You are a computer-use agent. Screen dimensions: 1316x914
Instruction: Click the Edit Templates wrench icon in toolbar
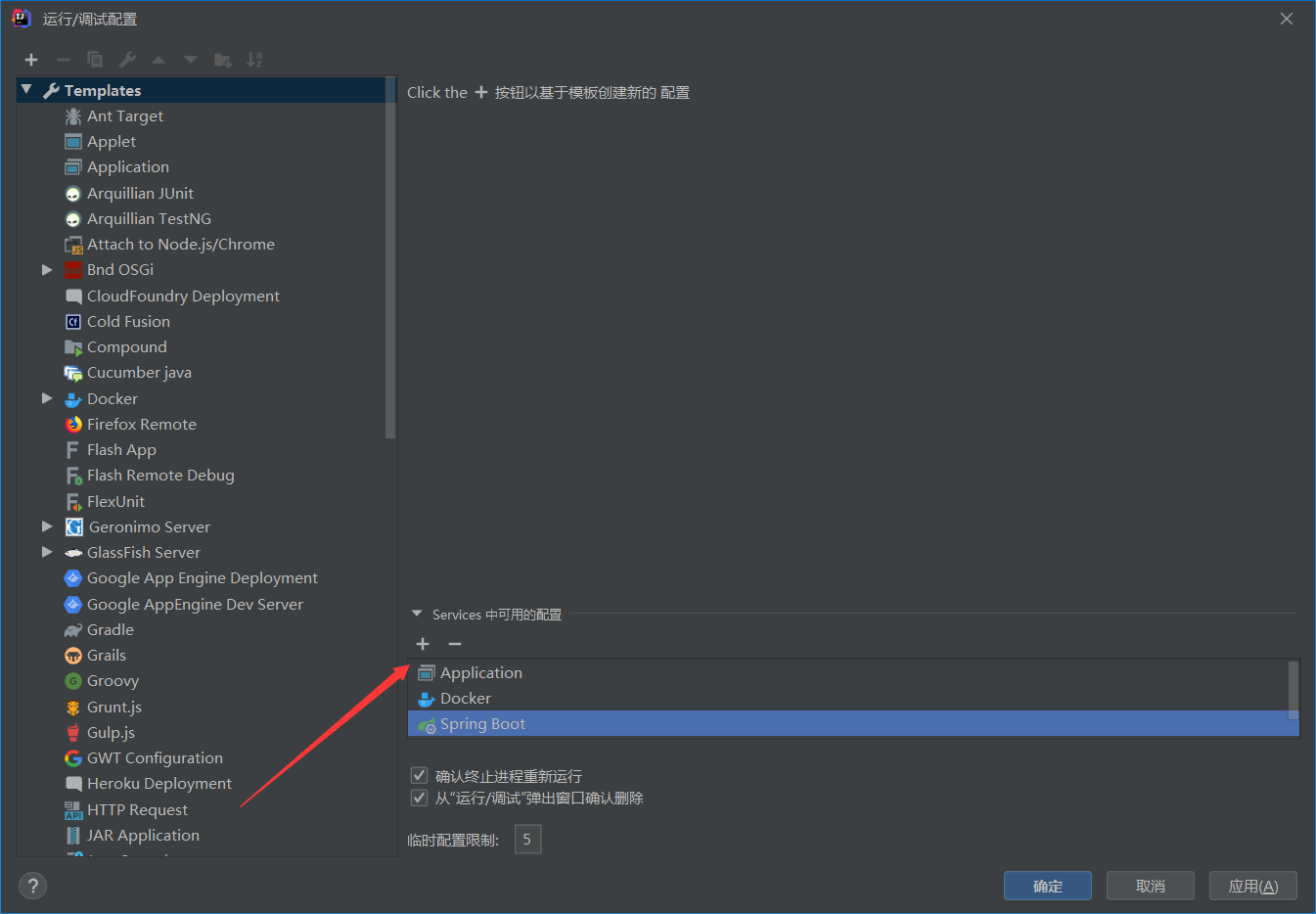click(127, 60)
